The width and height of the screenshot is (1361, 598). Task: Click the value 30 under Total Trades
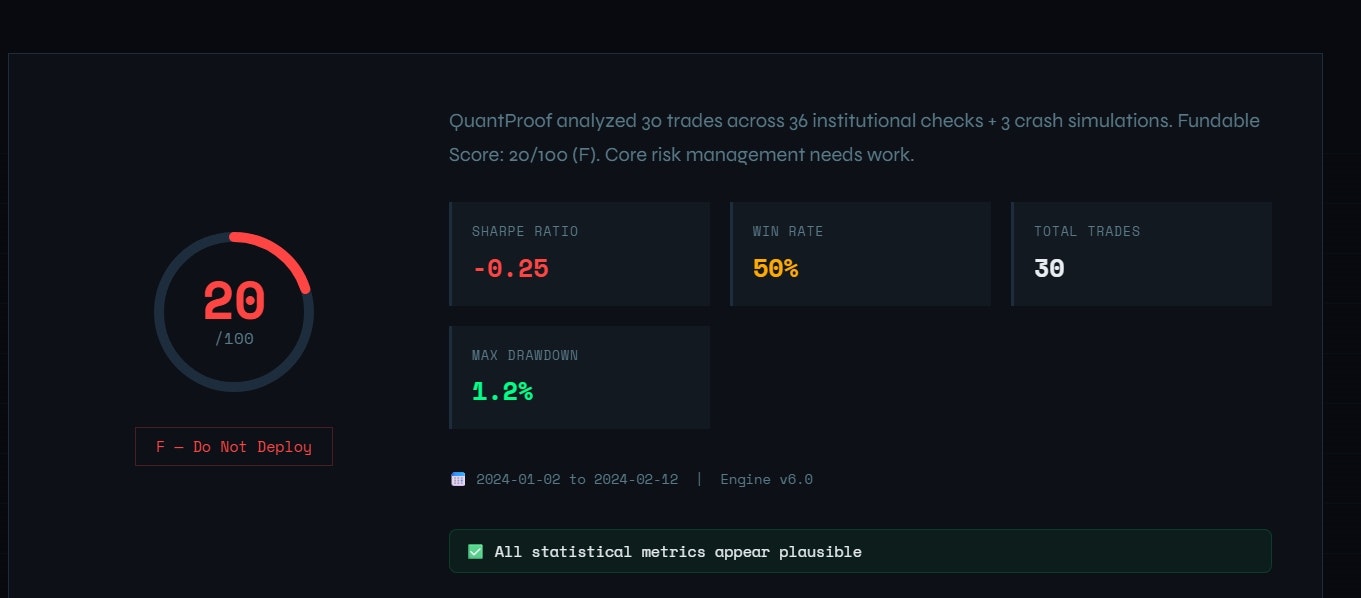click(x=1049, y=267)
